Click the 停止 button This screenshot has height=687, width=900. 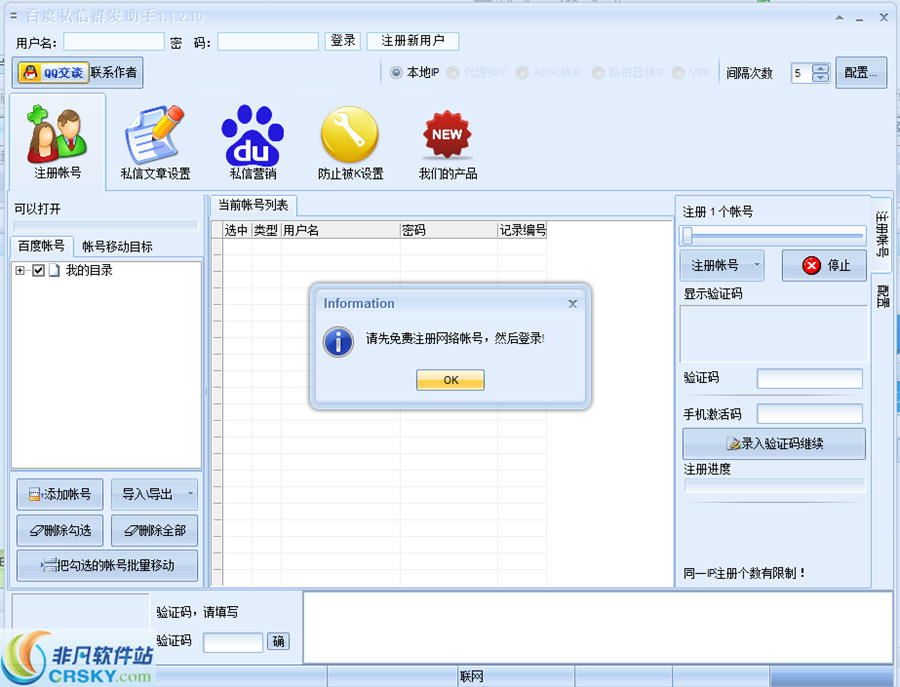coord(824,265)
